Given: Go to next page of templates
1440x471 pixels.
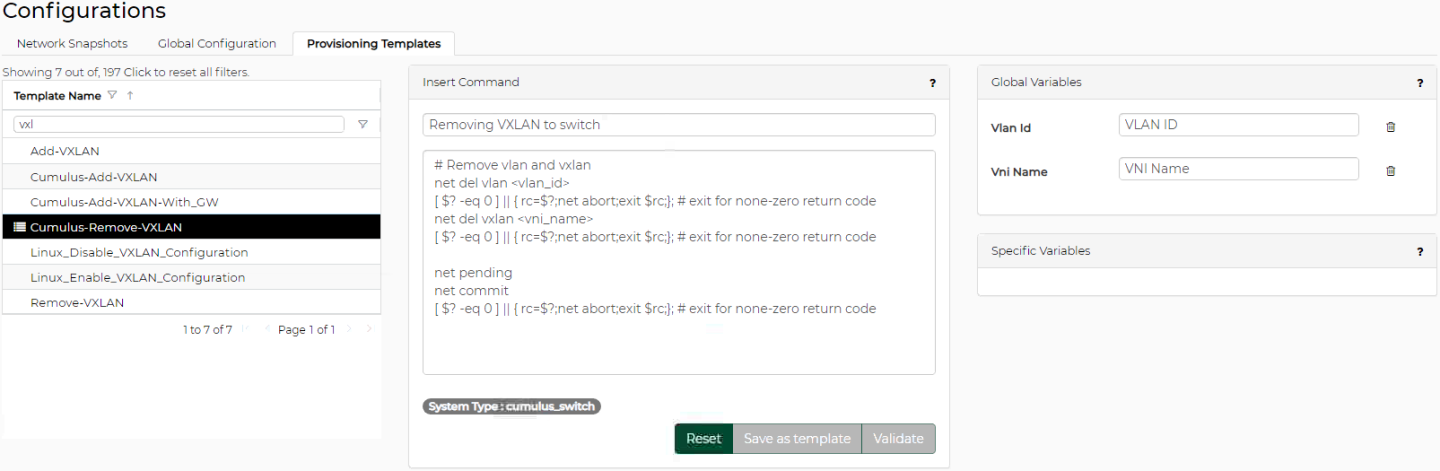Looking at the screenshot, I should (x=349, y=330).
